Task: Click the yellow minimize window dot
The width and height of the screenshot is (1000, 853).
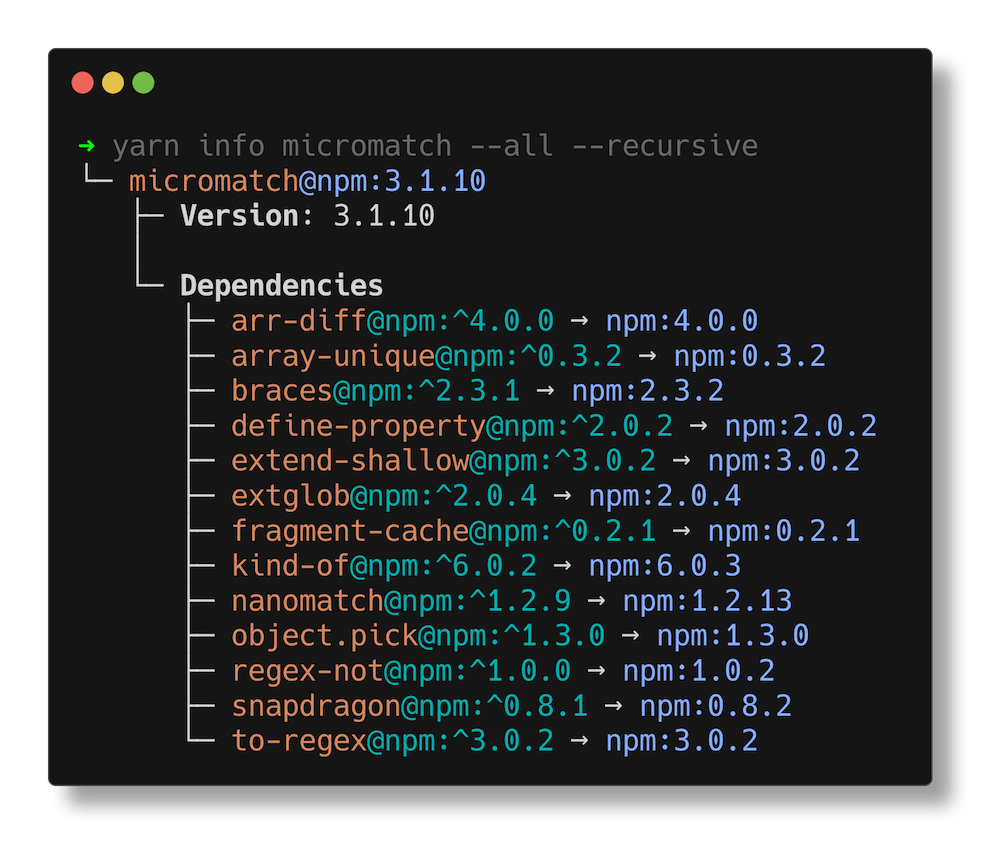Action: 113,83
